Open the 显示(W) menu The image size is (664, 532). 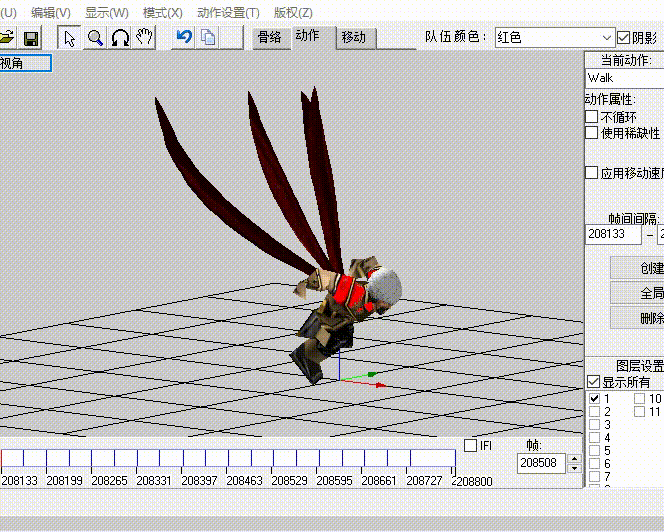pos(107,13)
